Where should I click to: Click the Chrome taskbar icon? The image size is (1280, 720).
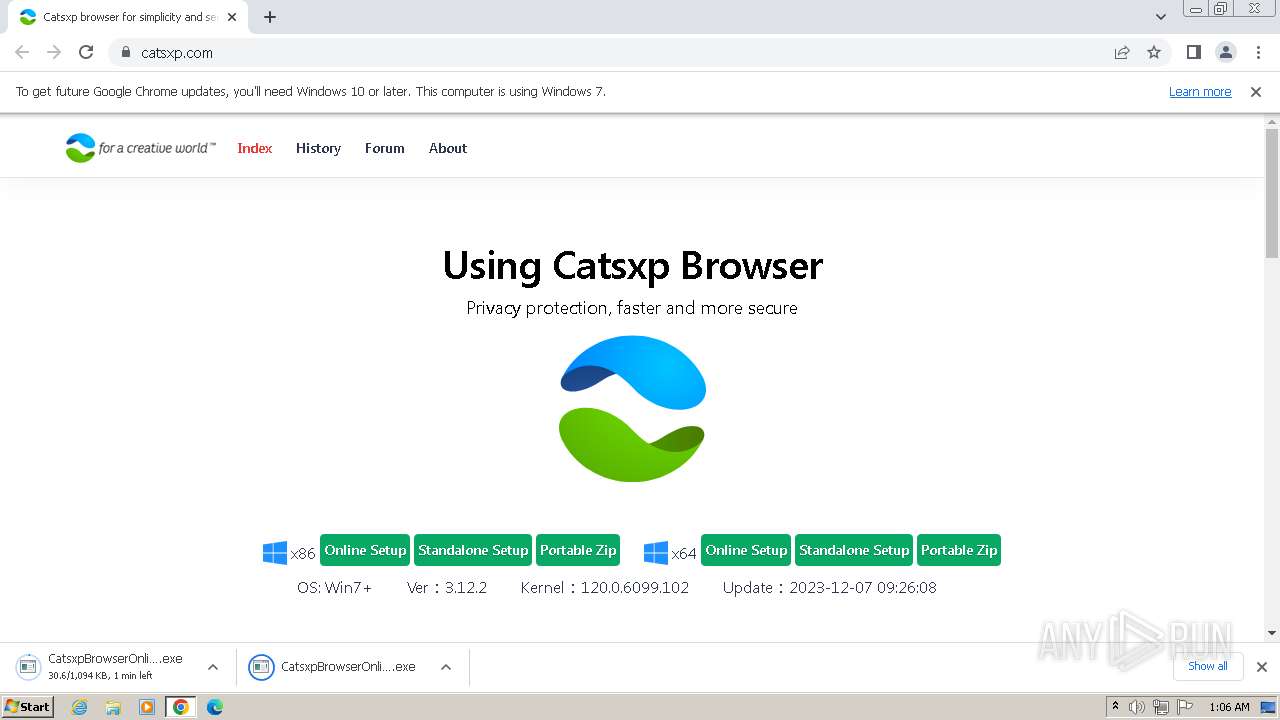(x=180, y=707)
